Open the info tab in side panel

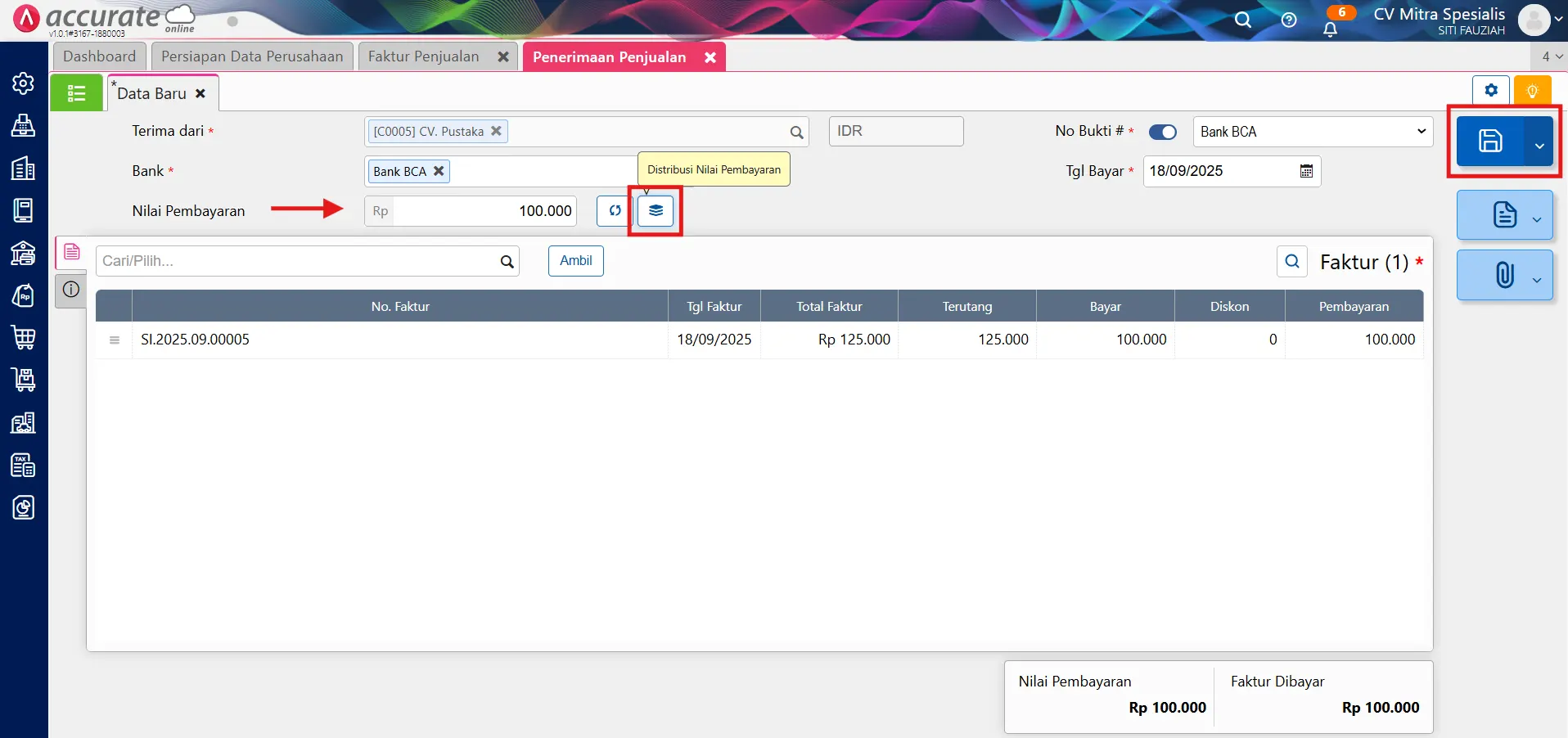click(71, 290)
